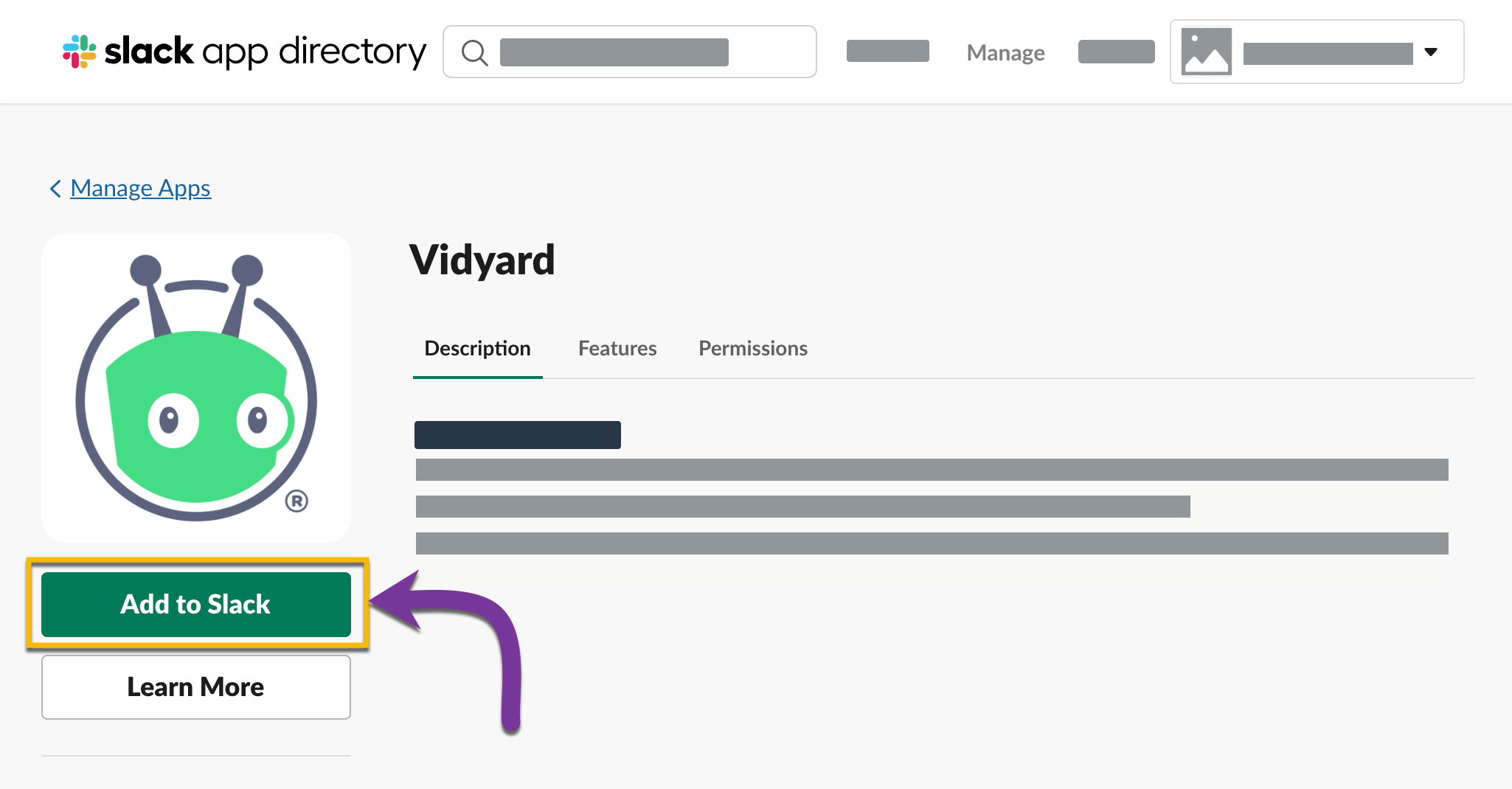
Task: Click the redacted nav item right of Manage
Action: (x=1117, y=52)
